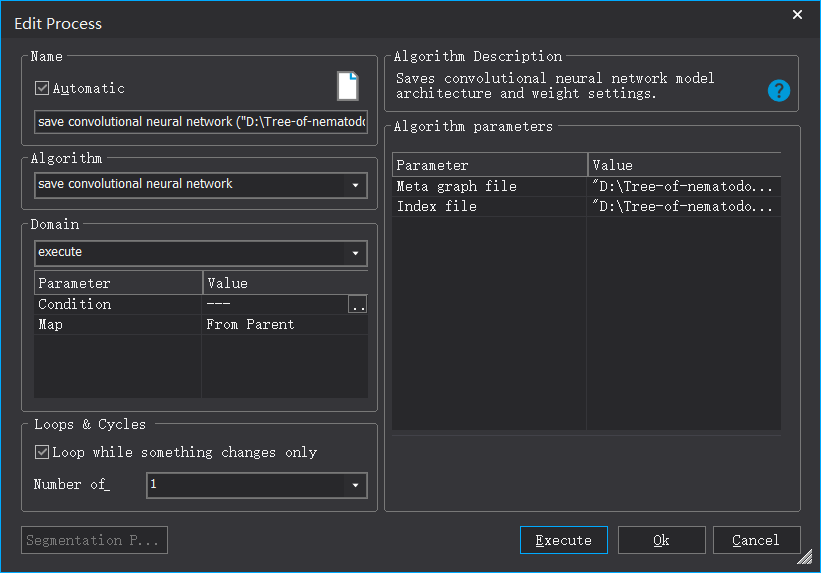Open the Number of cycles dropdown
821x573 pixels.
coord(355,485)
